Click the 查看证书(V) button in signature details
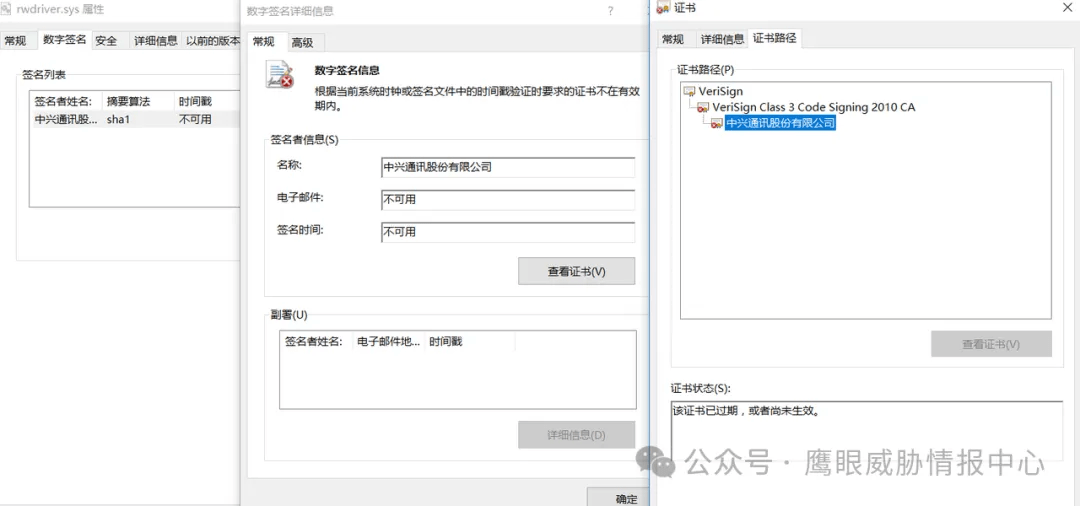This screenshot has height=506, width=1080. tap(577, 271)
